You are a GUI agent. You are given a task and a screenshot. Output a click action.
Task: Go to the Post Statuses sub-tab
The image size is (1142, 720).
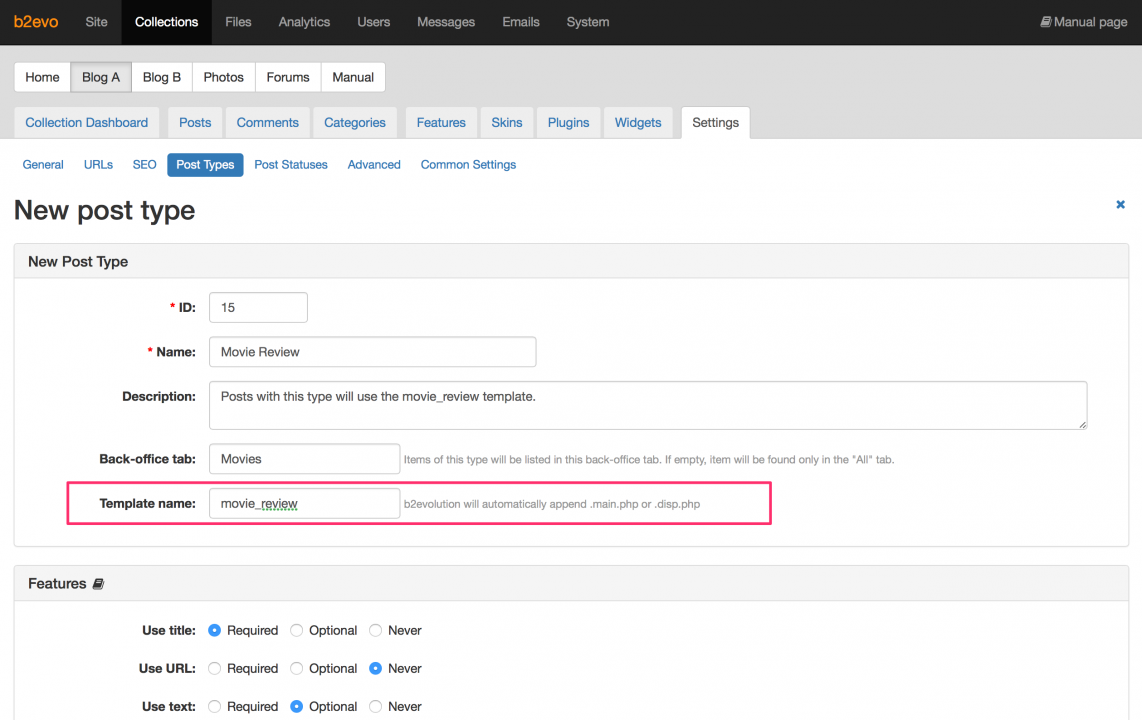[x=291, y=165]
